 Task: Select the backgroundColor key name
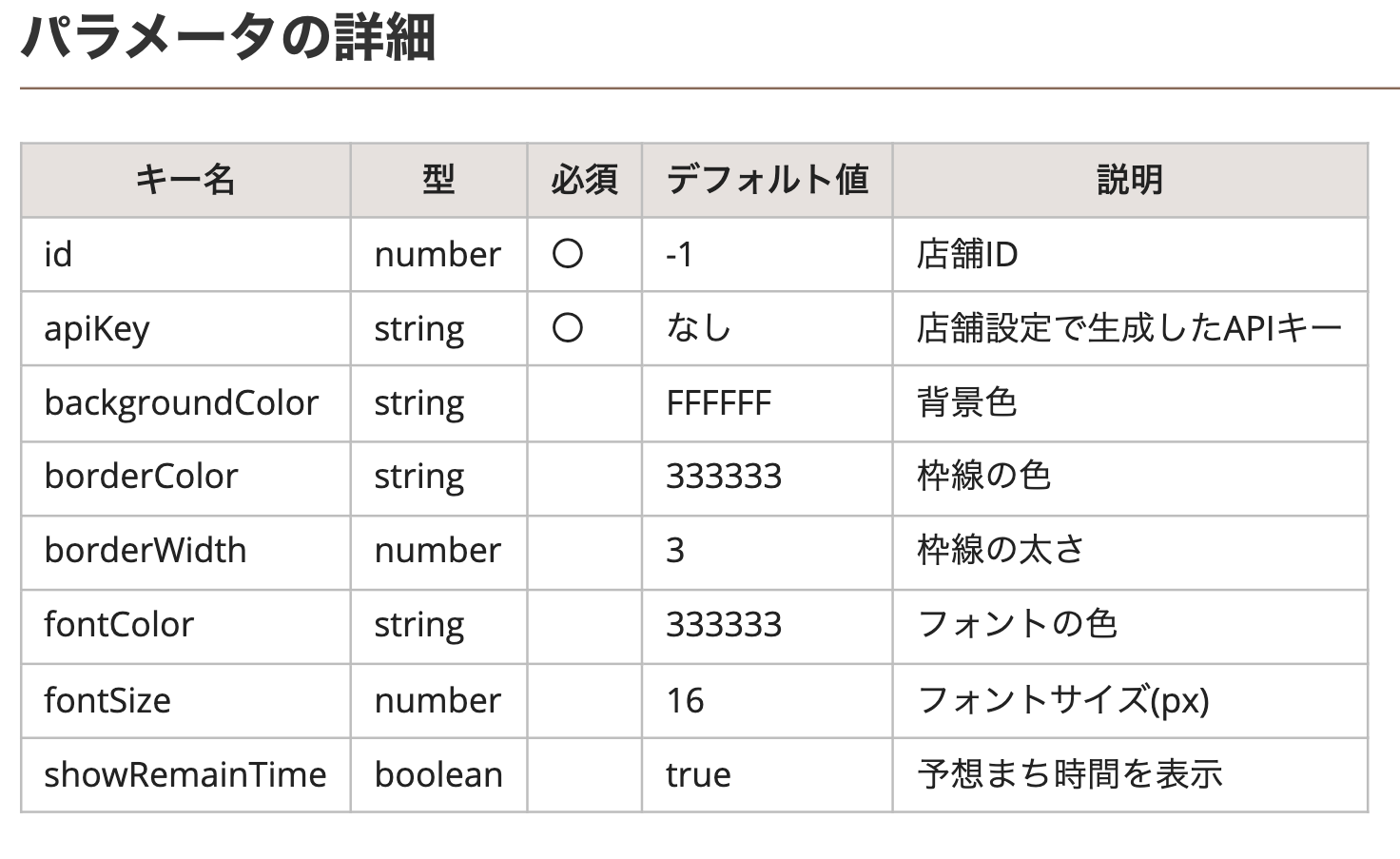181,403
